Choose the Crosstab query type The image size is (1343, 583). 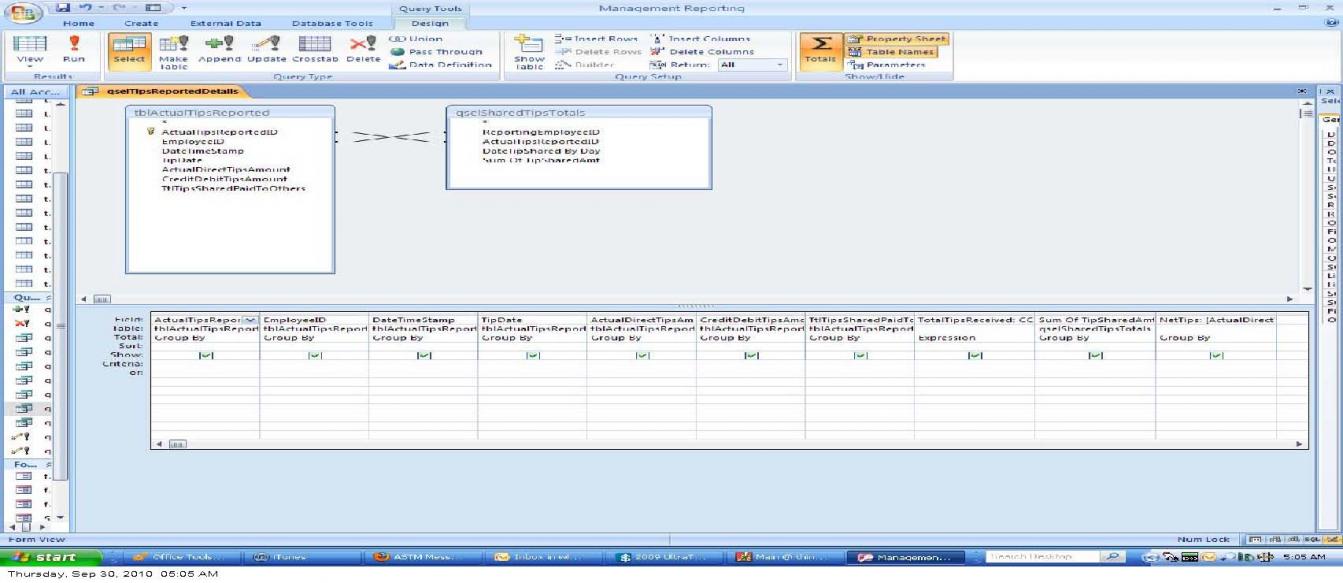[316, 52]
